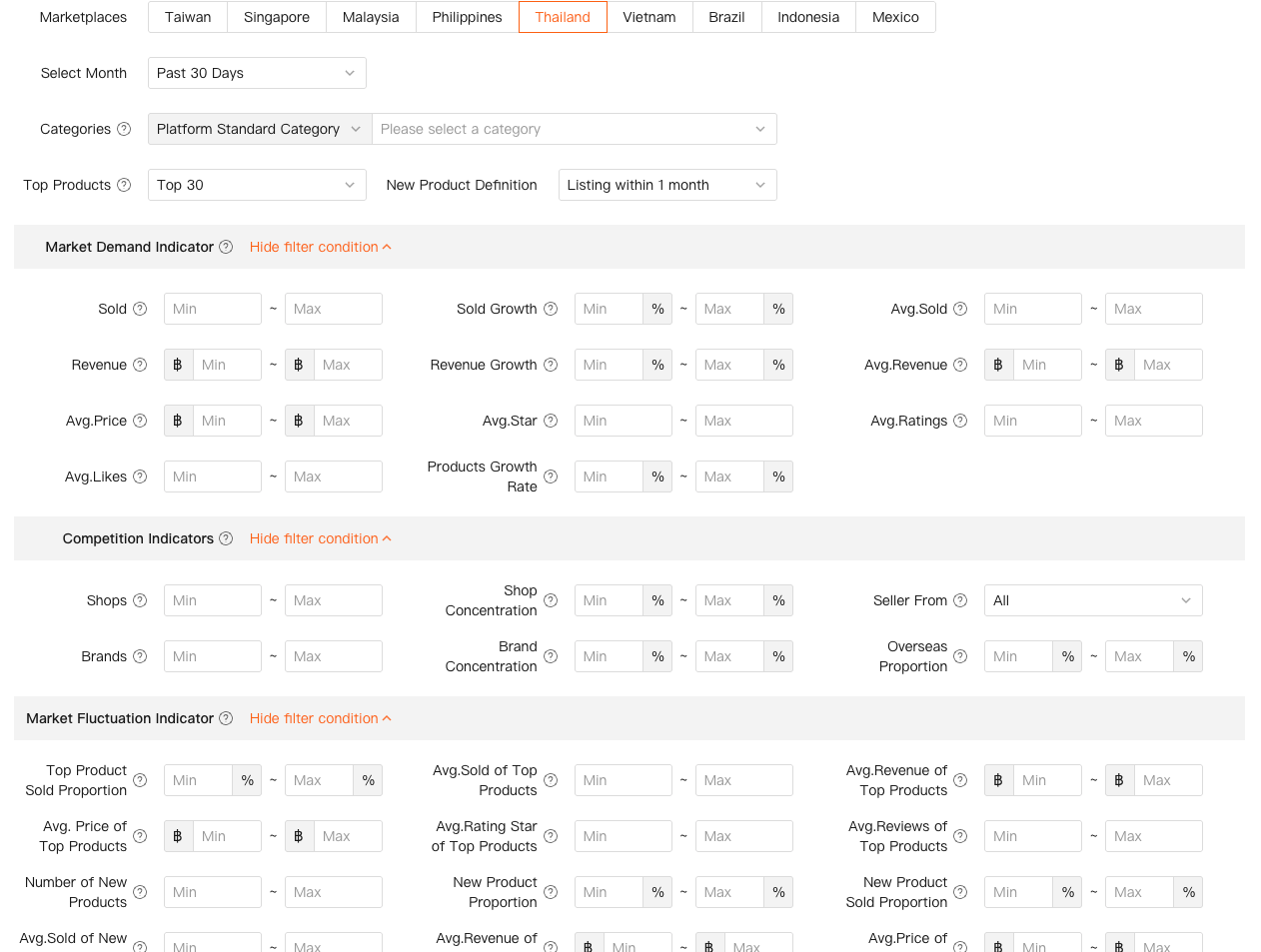Click help icon beside Top Products label

pyautogui.click(x=124, y=185)
